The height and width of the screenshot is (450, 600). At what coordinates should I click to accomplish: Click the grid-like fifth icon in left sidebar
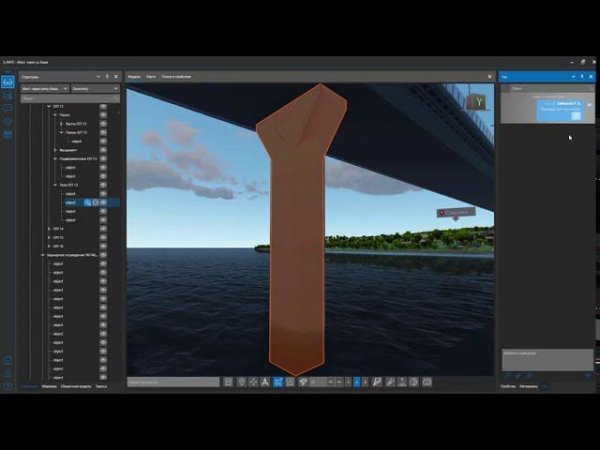click(x=8, y=135)
